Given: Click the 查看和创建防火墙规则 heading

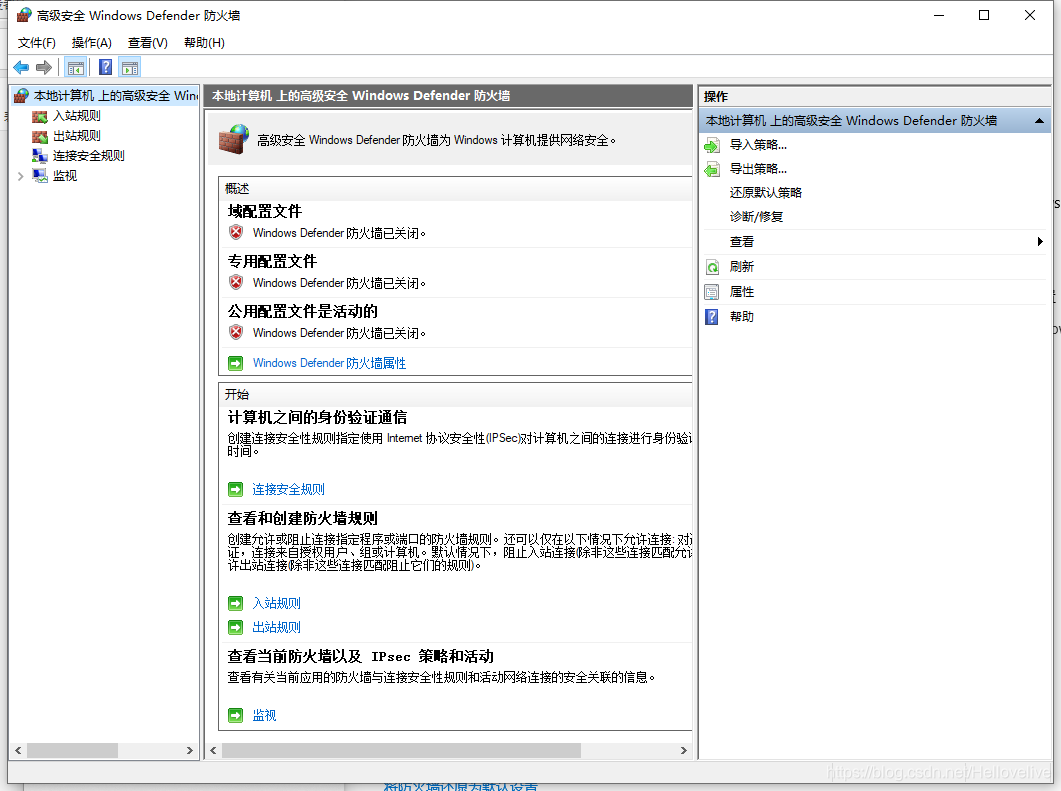Looking at the screenshot, I should tap(302, 519).
